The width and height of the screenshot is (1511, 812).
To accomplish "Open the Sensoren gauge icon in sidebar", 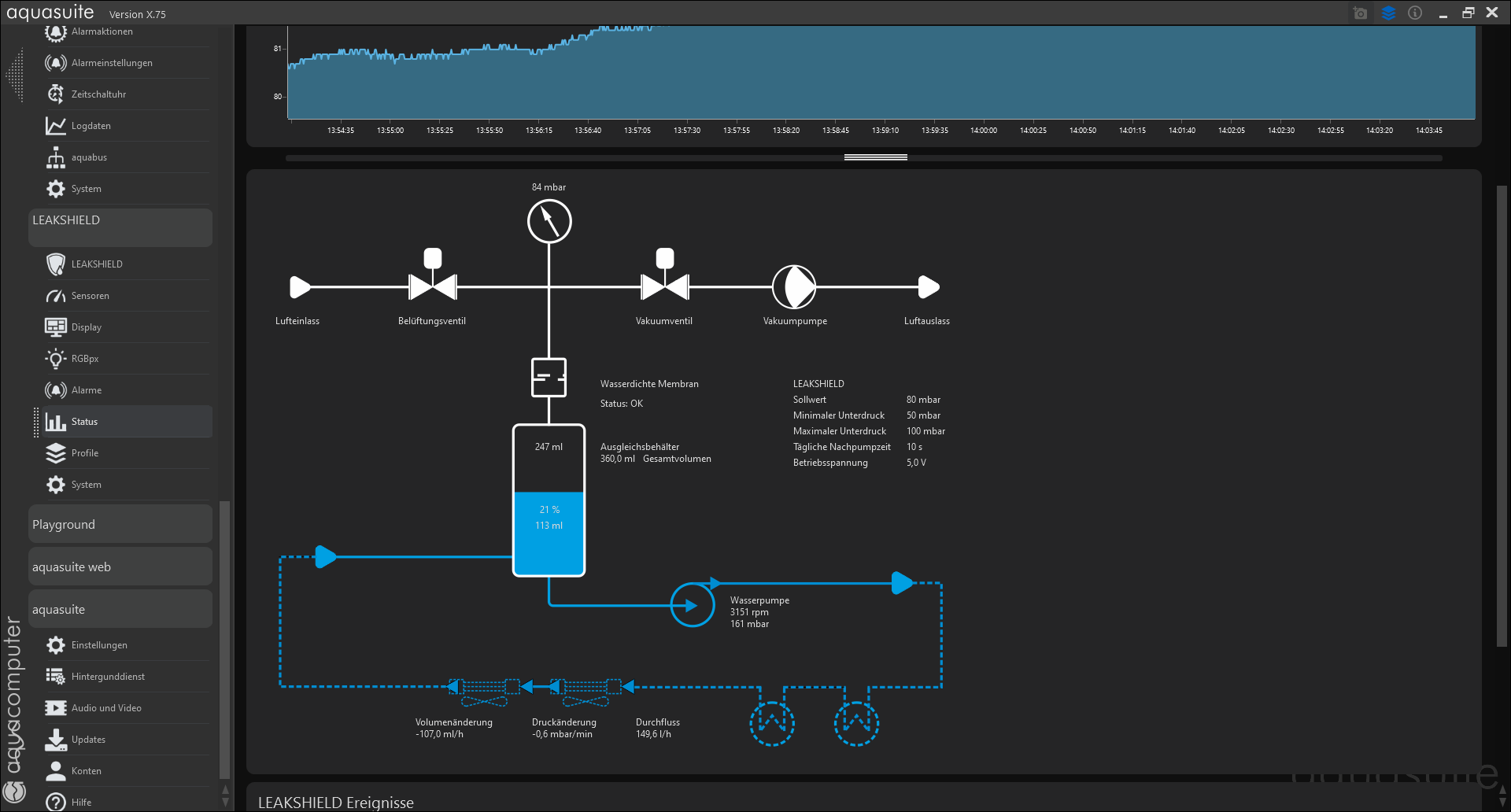I will (55, 296).
